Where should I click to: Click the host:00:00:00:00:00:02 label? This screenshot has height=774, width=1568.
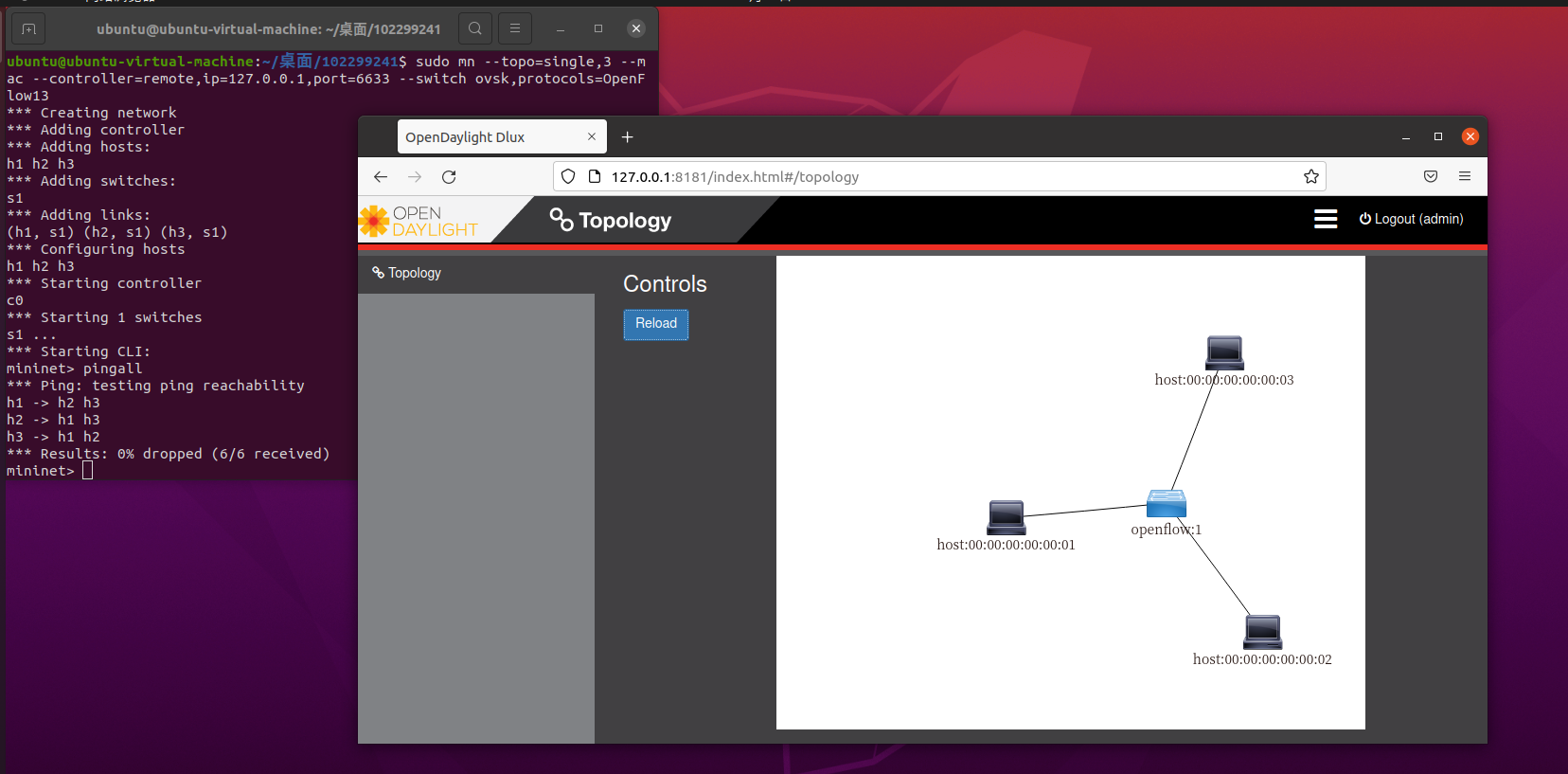[1262, 659]
